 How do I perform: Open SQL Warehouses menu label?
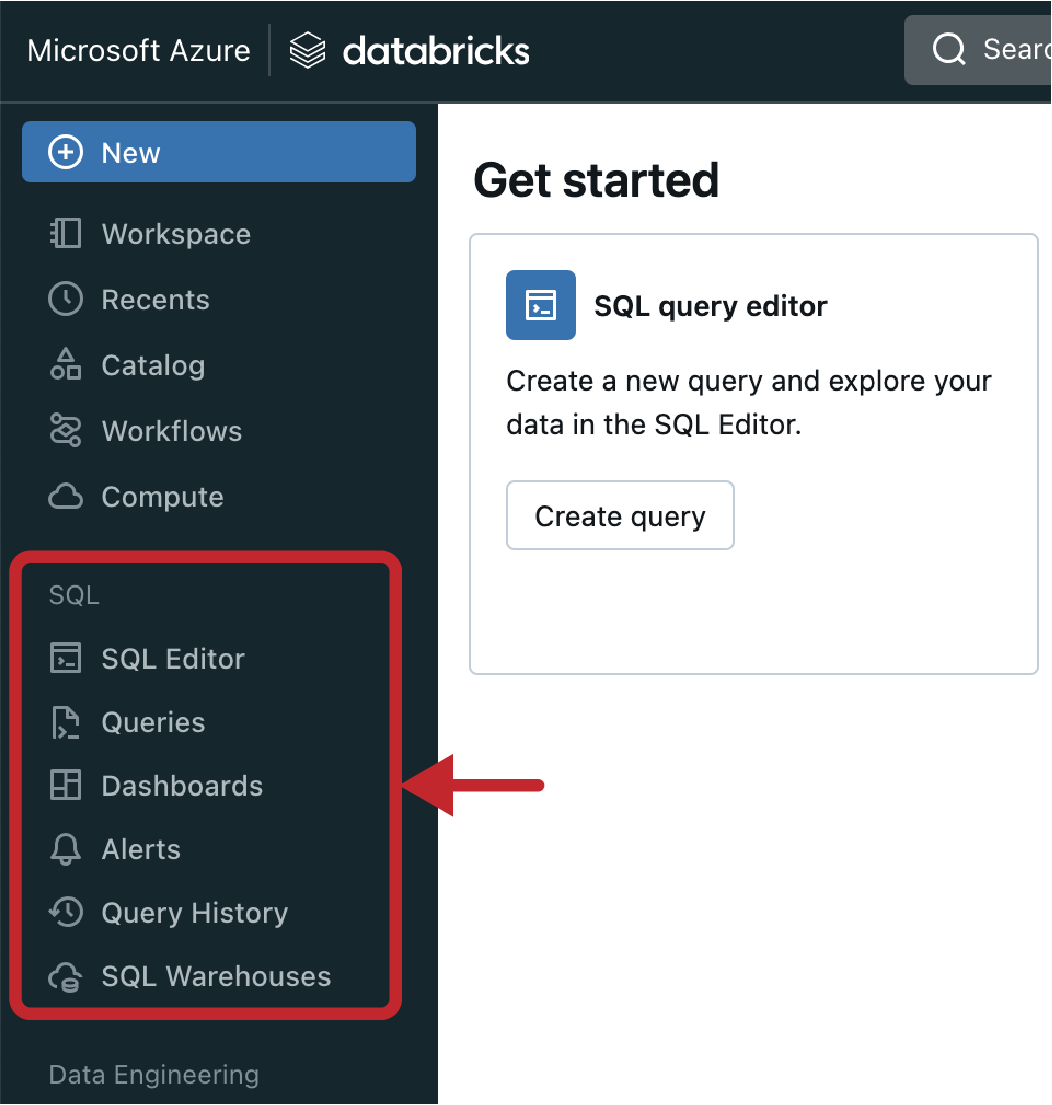pyautogui.click(x=216, y=976)
